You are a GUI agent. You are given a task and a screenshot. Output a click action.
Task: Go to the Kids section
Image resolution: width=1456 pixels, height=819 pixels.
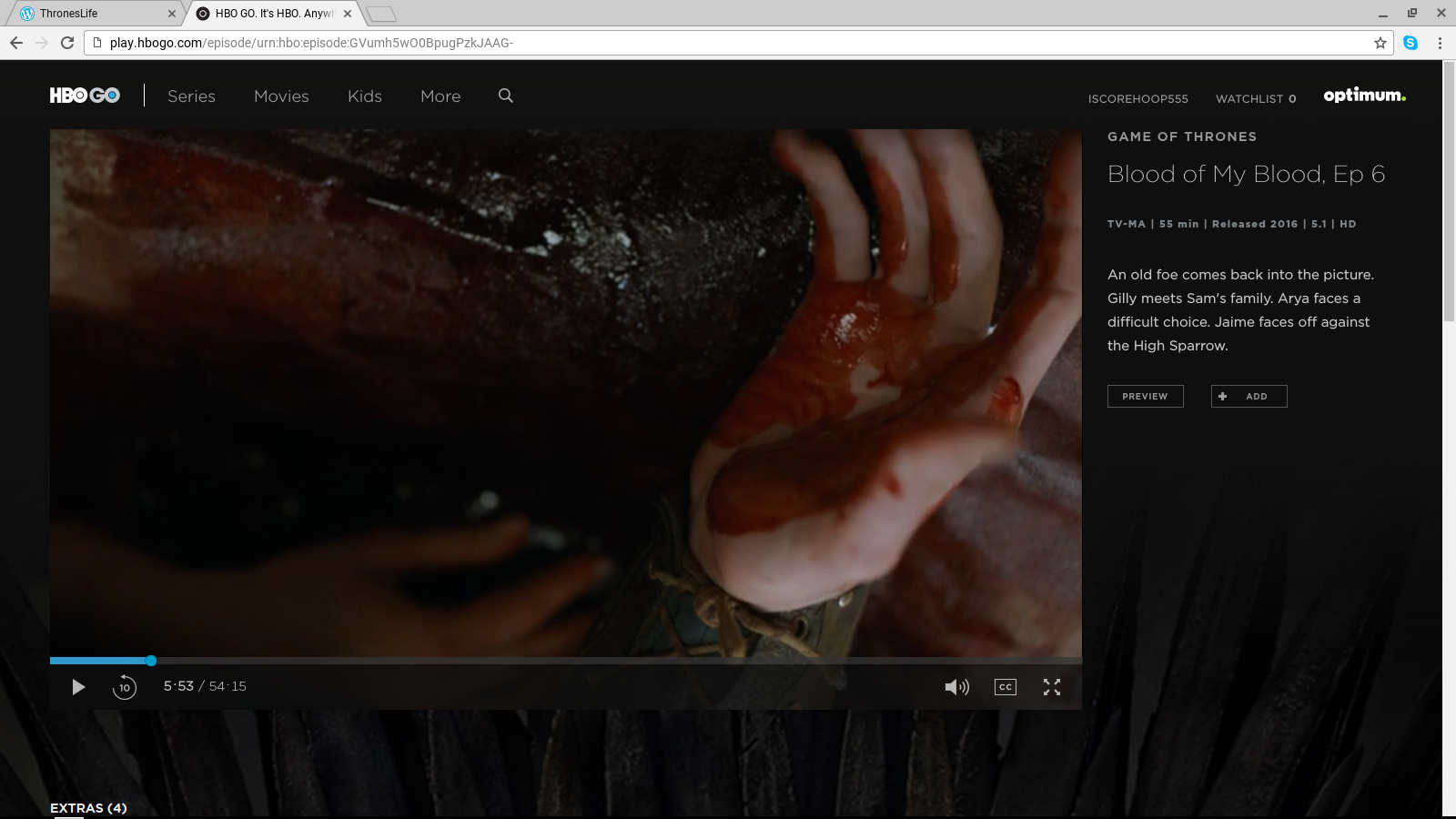tap(365, 96)
